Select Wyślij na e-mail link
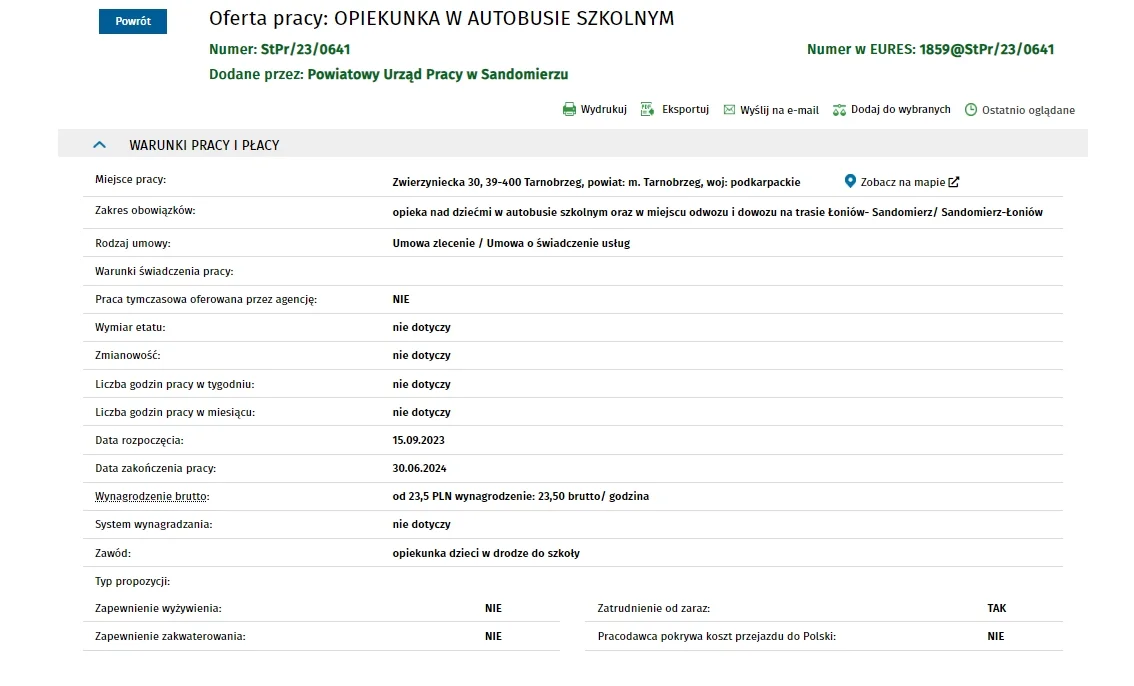This screenshot has width=1134, height=686. (x=779, y=111)
